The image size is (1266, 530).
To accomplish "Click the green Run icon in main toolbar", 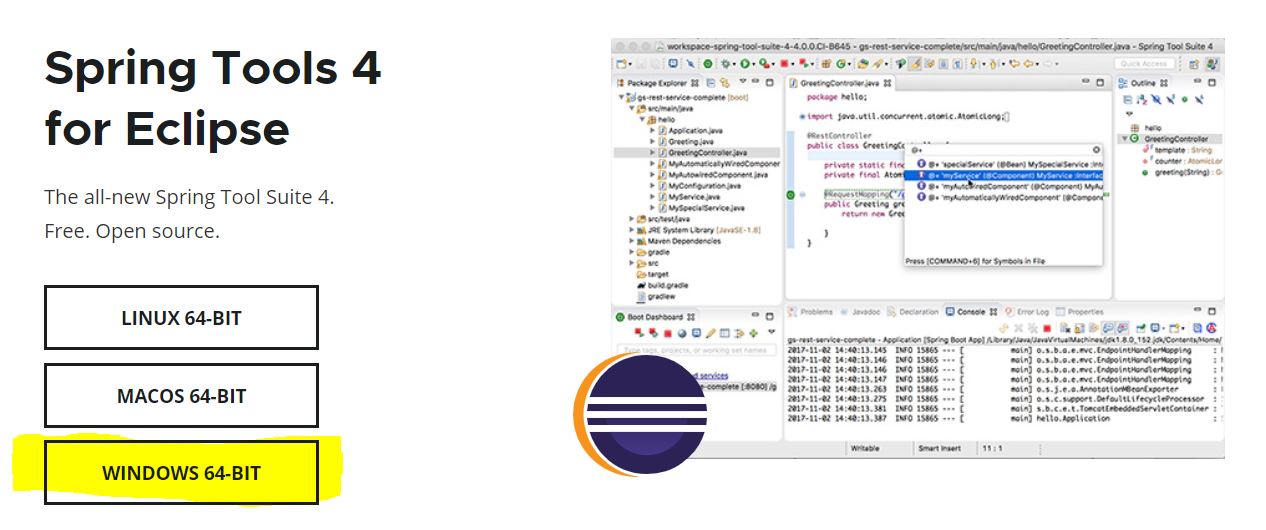I will click(744, 64).
